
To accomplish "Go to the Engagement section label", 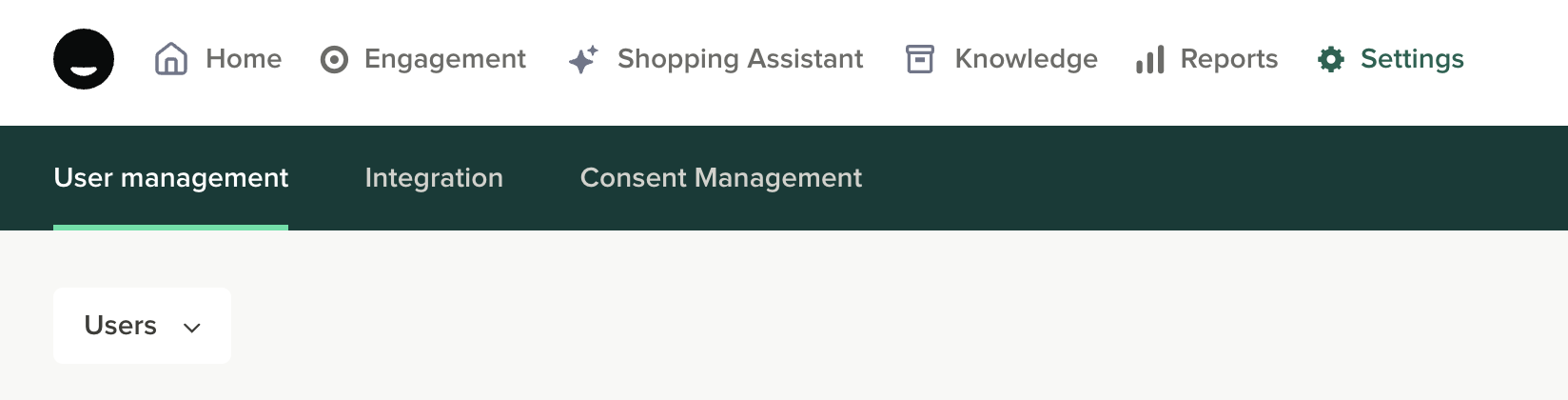I will 444,59.
